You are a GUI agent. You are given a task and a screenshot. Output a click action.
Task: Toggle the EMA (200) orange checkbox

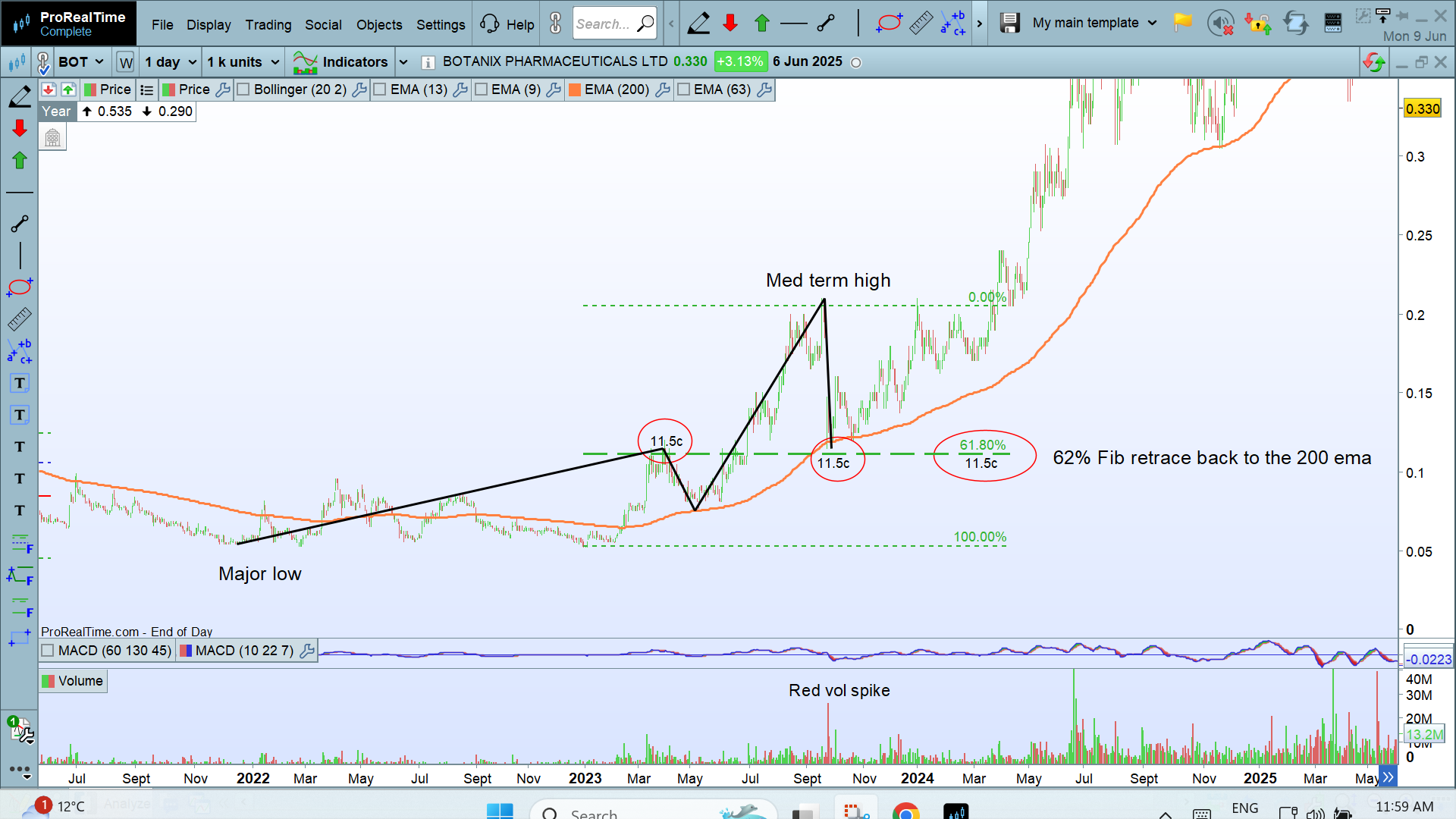click(x=575, y=89)
